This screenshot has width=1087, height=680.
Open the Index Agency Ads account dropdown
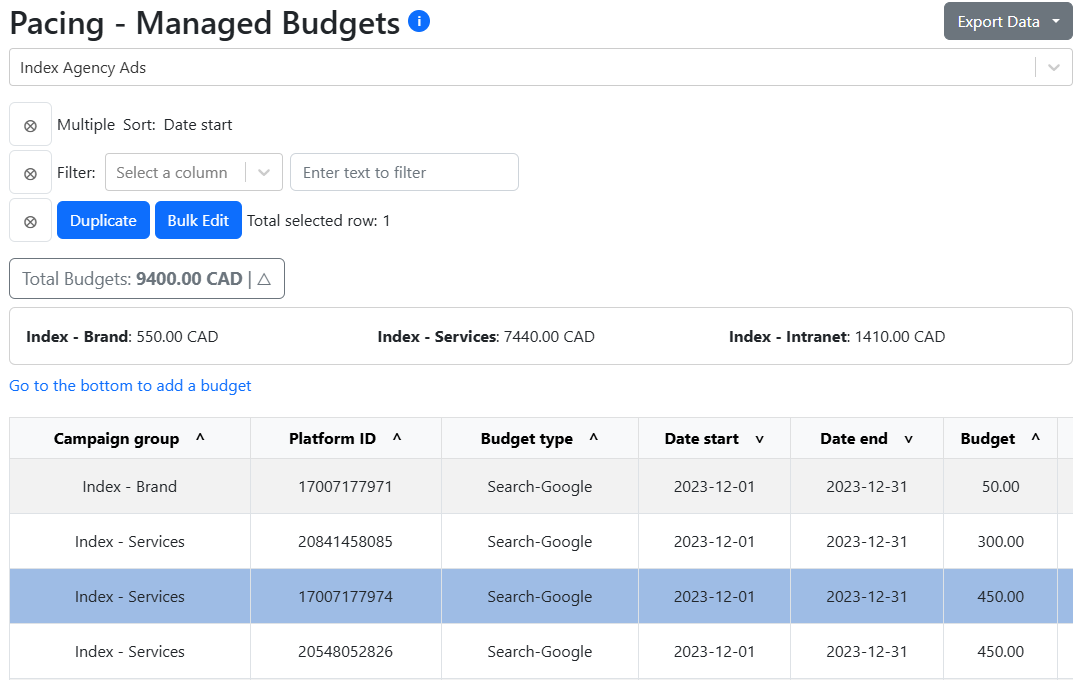click(541, 67)
